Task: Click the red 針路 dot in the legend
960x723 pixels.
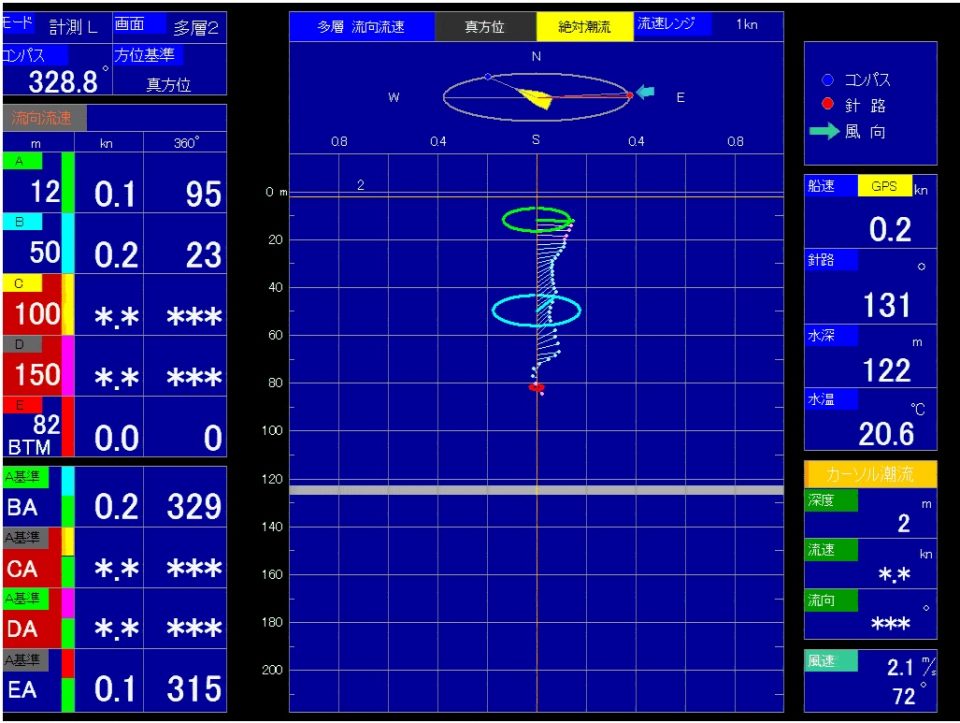Action: 826,105
